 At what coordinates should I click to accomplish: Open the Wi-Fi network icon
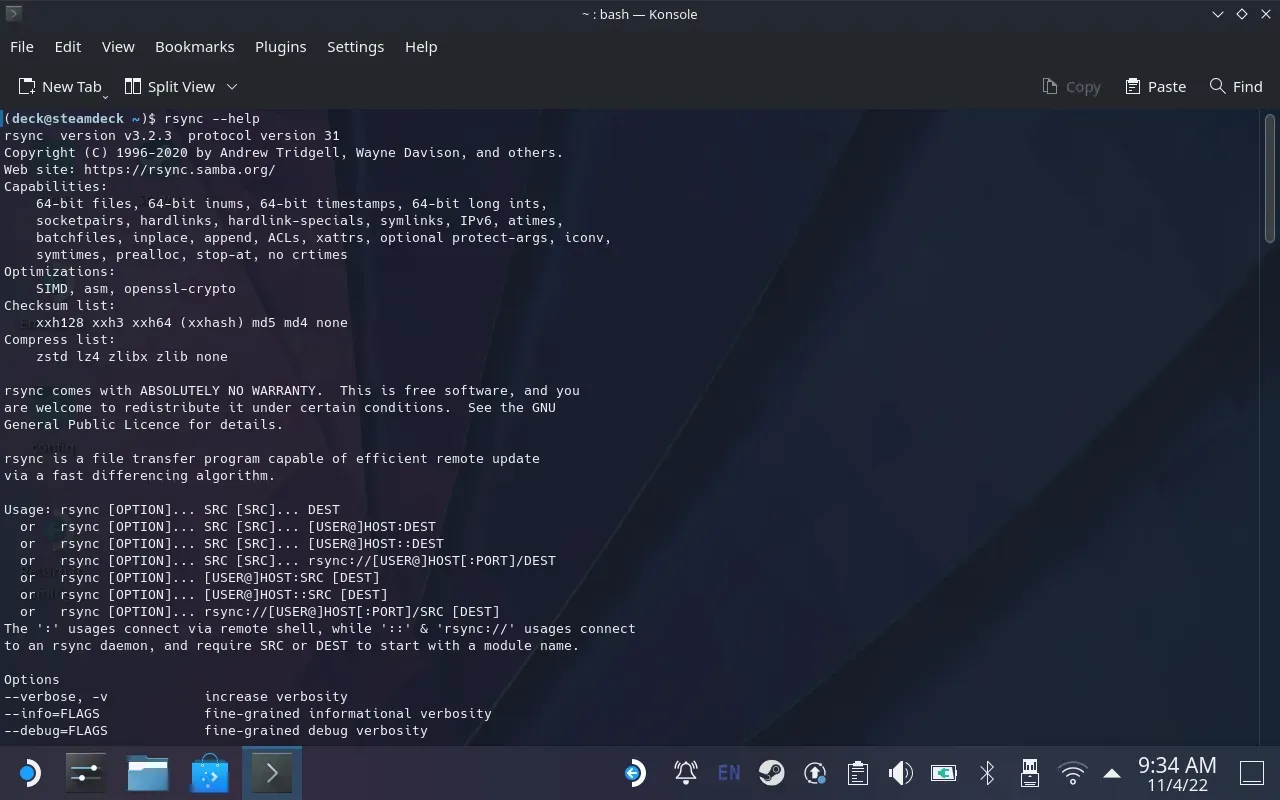pos(1071,772)
